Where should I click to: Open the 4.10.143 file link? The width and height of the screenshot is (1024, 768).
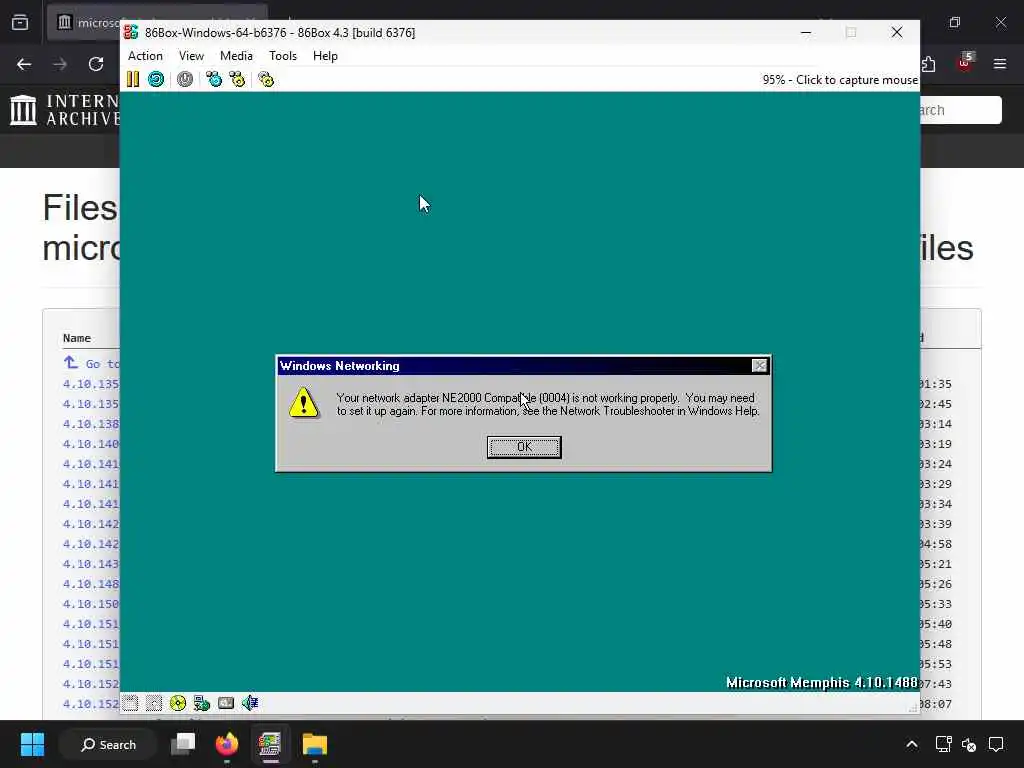(91, 564)
